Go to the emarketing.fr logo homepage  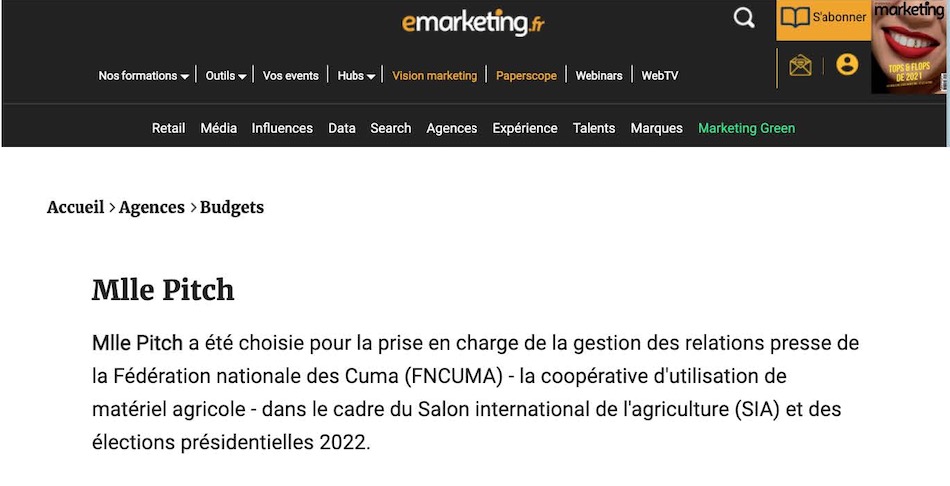[x=473, y=22]
